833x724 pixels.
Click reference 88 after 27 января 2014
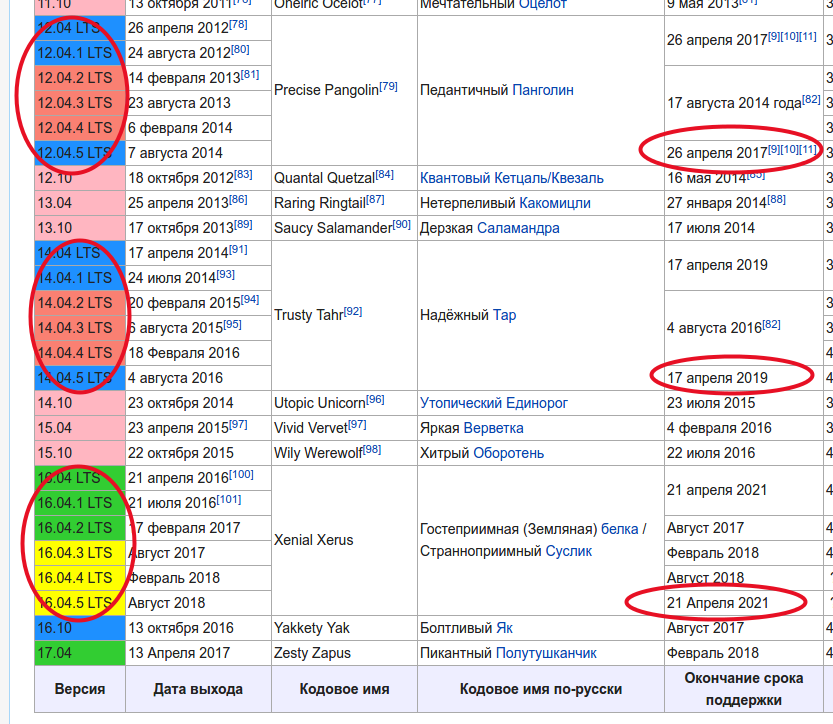click(x=776, y=199)
